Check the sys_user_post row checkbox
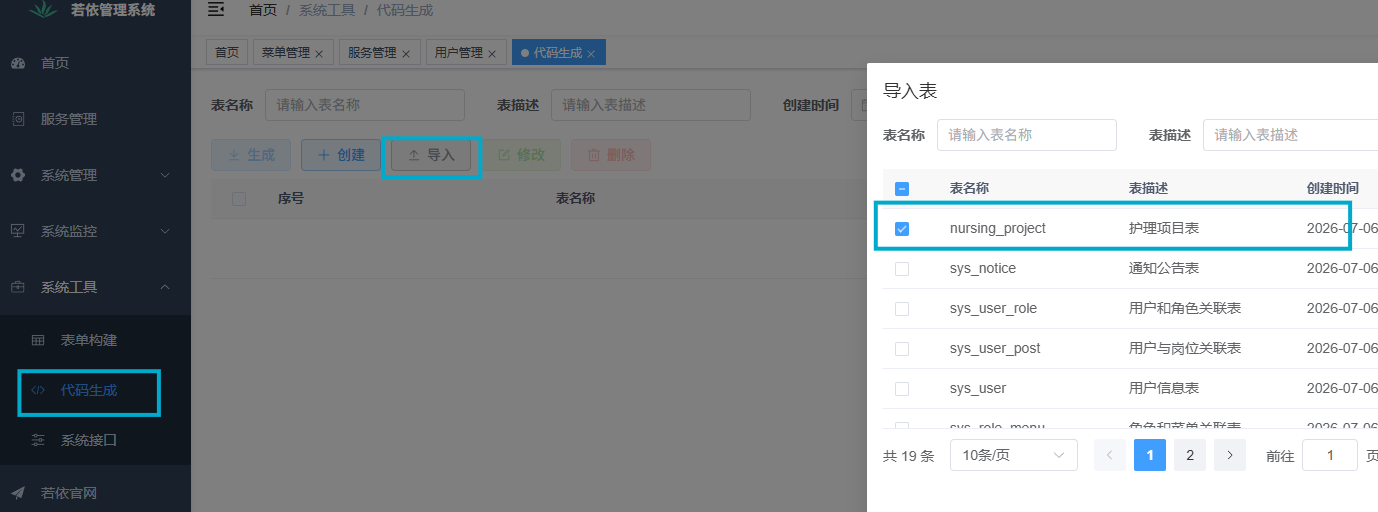 click(902, 349)
